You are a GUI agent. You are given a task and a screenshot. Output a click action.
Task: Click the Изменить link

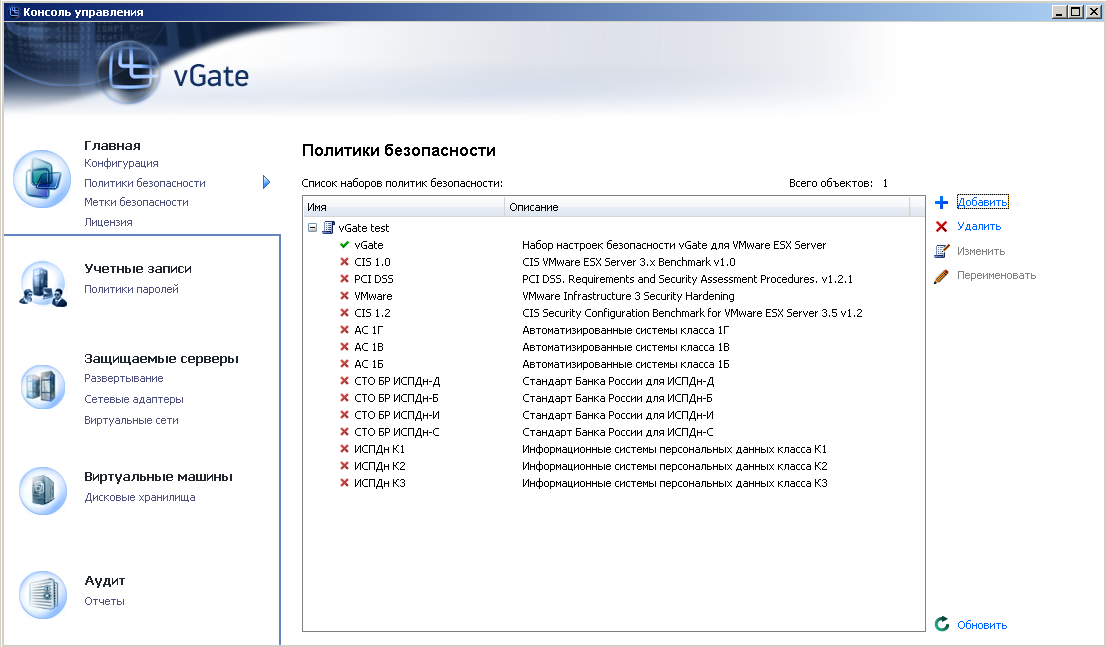click(981, 251)
